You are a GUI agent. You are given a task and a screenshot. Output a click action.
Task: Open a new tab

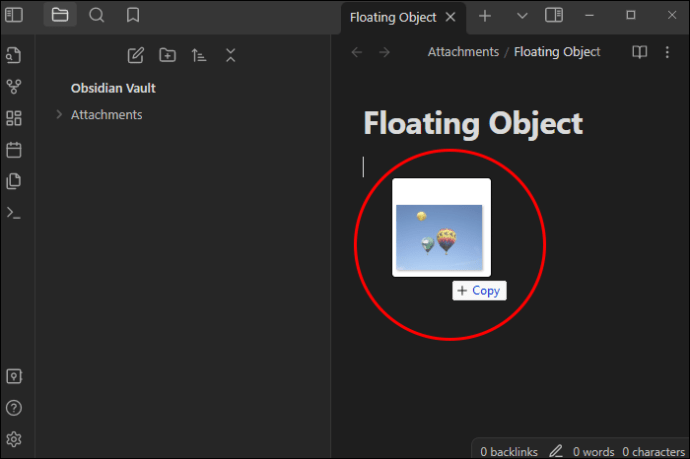[485, 16]
